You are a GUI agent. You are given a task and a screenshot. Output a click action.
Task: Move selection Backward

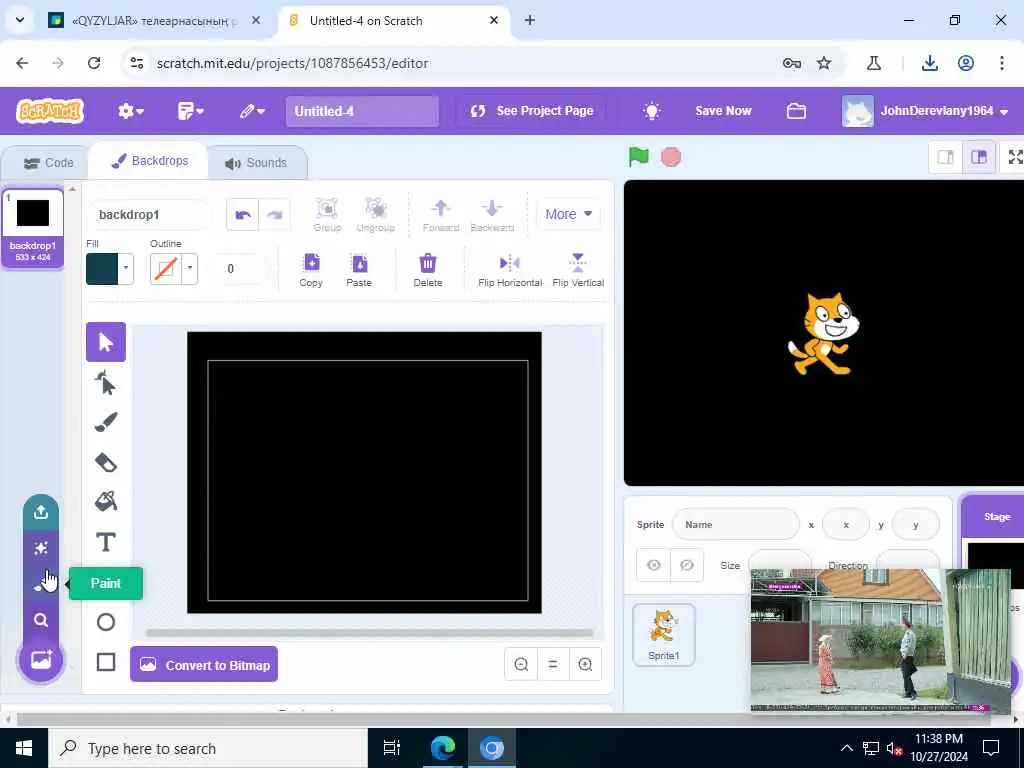point(492,215)
